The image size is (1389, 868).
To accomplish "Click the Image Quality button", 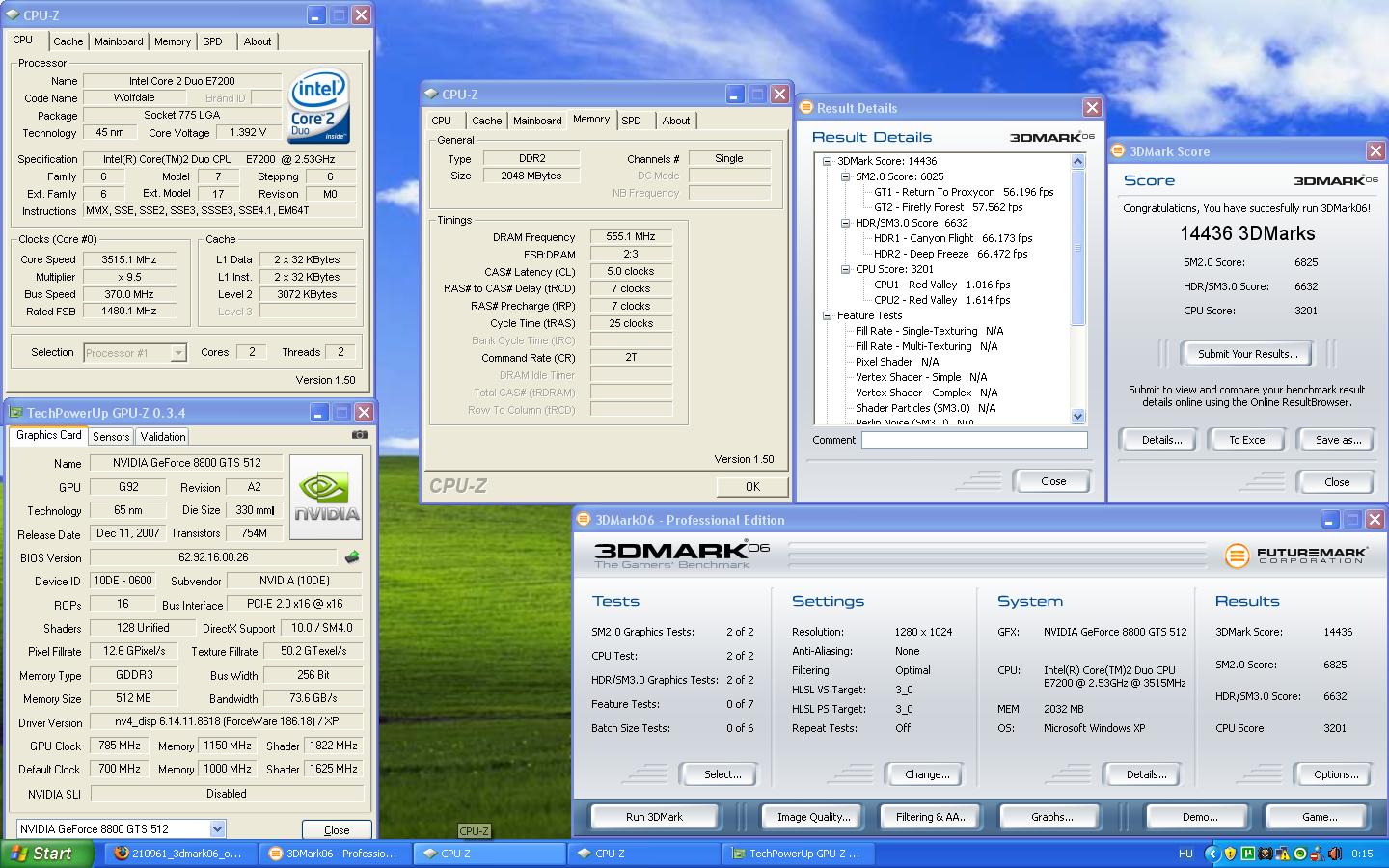I will (x=813, y=817).
